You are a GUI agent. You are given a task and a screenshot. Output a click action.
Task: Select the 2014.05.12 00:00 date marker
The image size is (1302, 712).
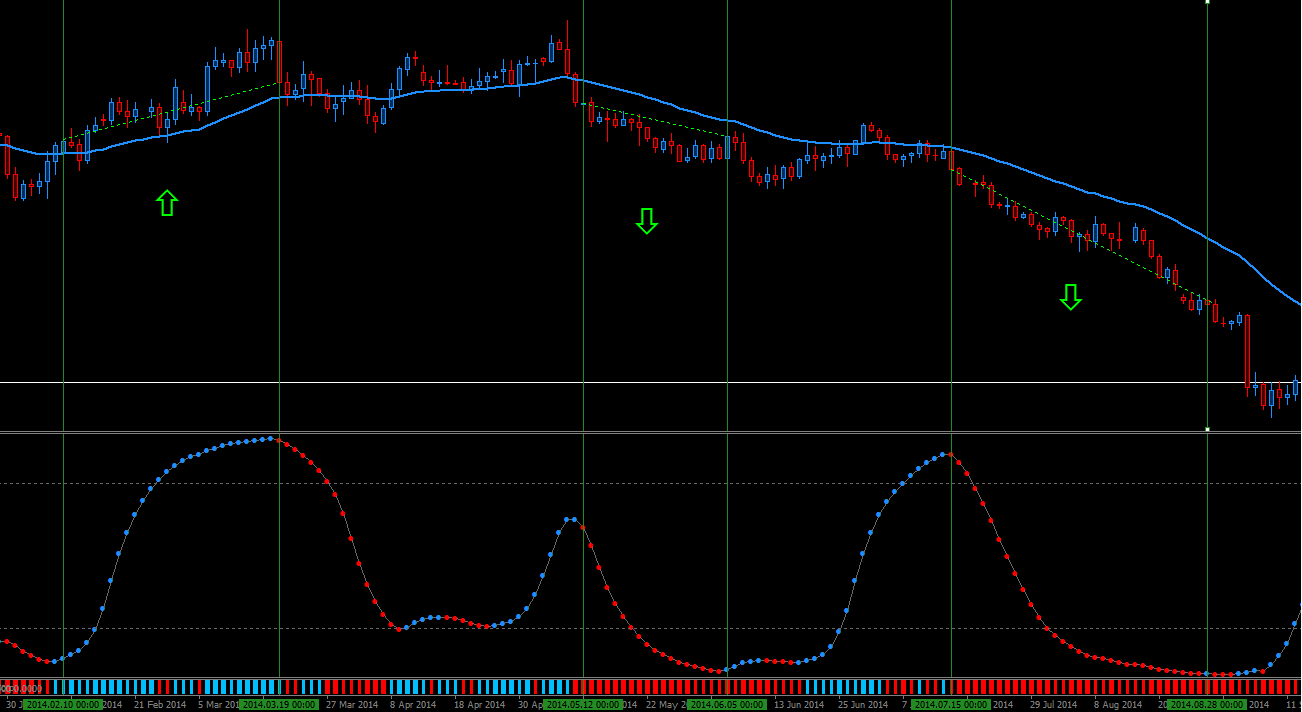coord(583,705)
